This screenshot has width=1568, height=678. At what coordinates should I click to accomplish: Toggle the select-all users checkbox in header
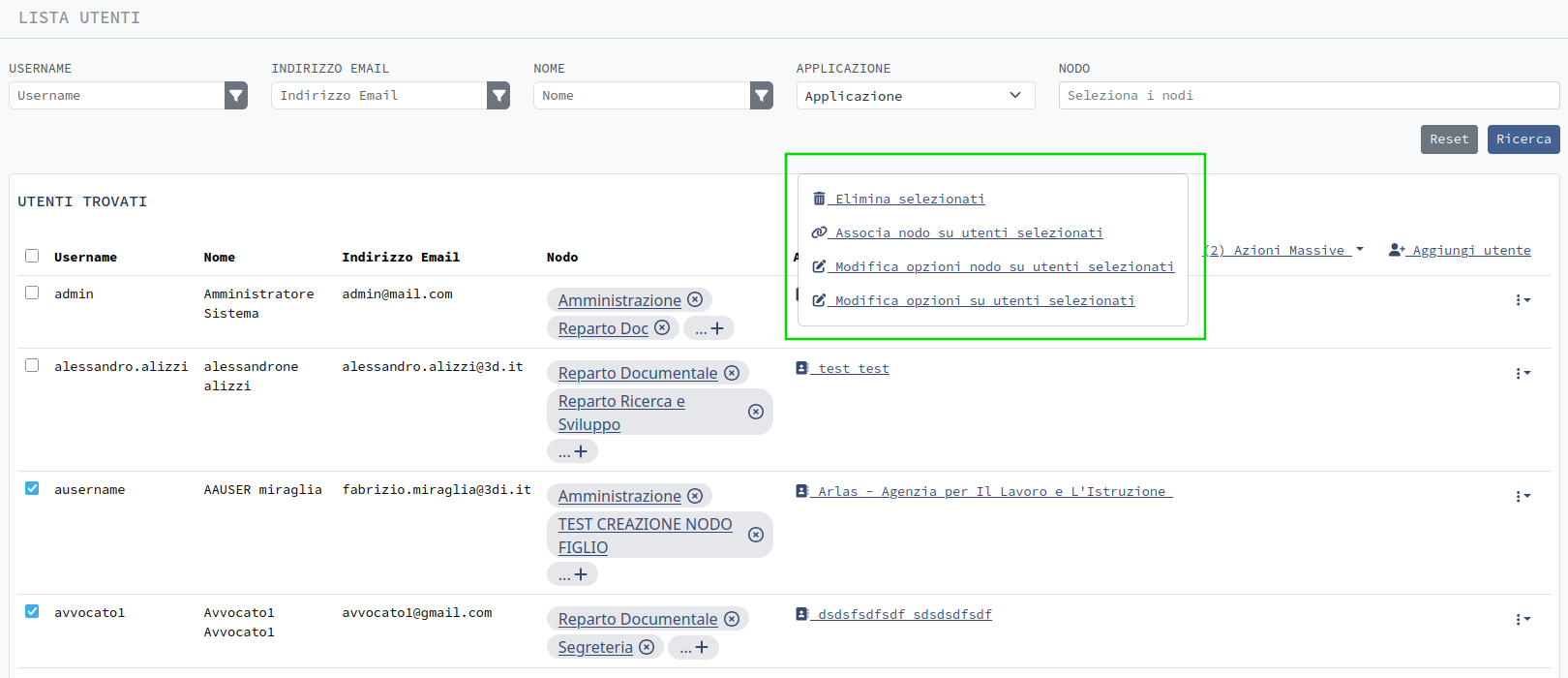click(x=32, y=256)
